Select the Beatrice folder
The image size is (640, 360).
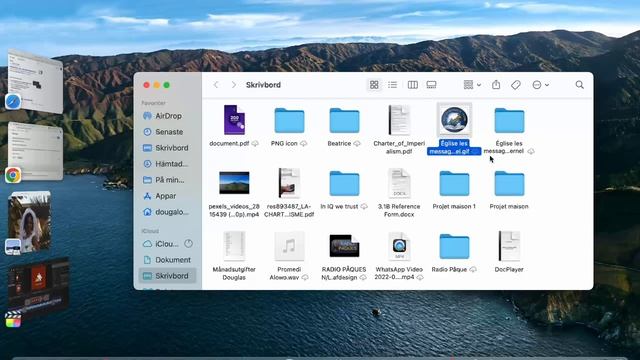[x=344, y=120]
